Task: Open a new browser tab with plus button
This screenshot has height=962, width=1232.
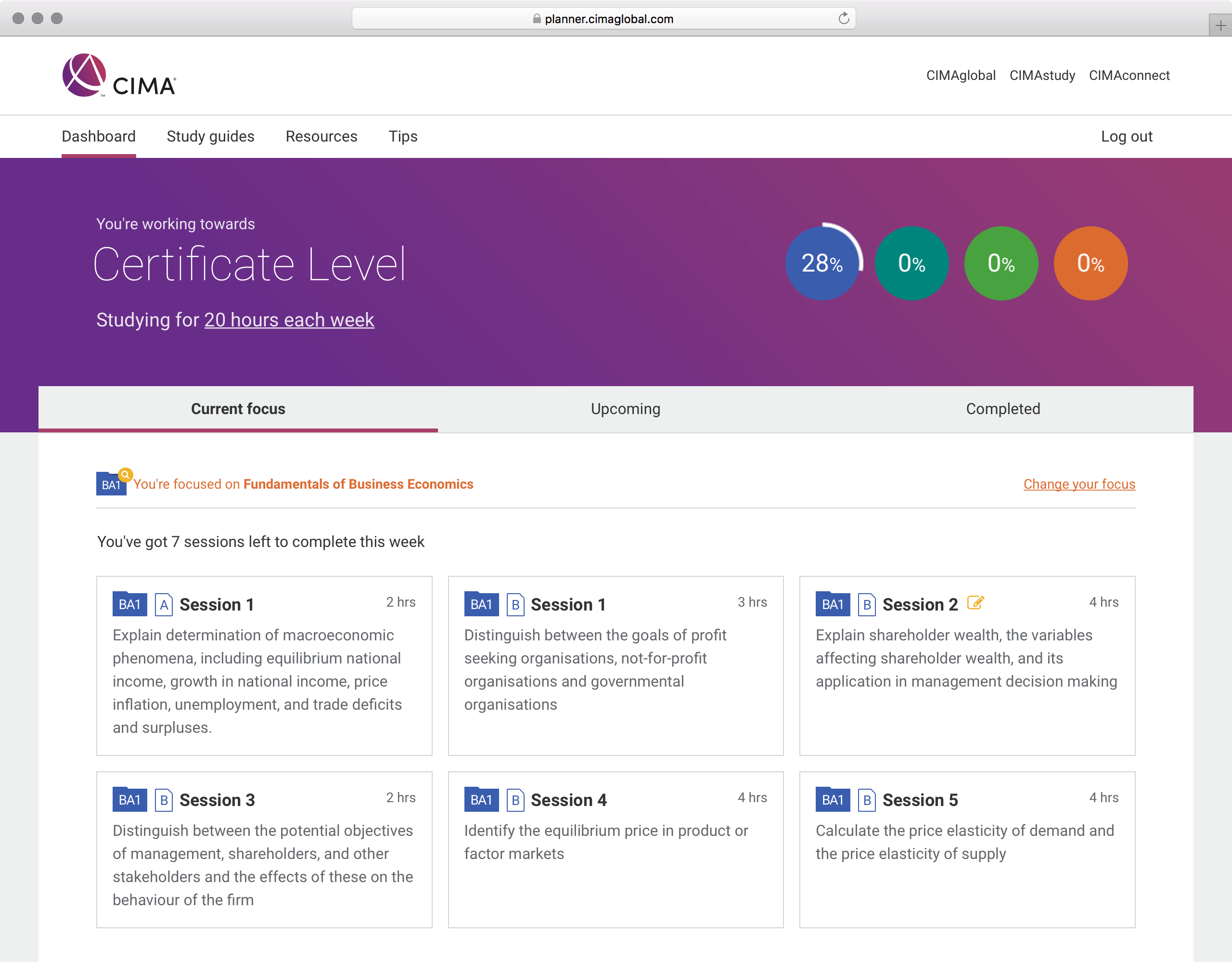Action: (x=1220, y=26)
